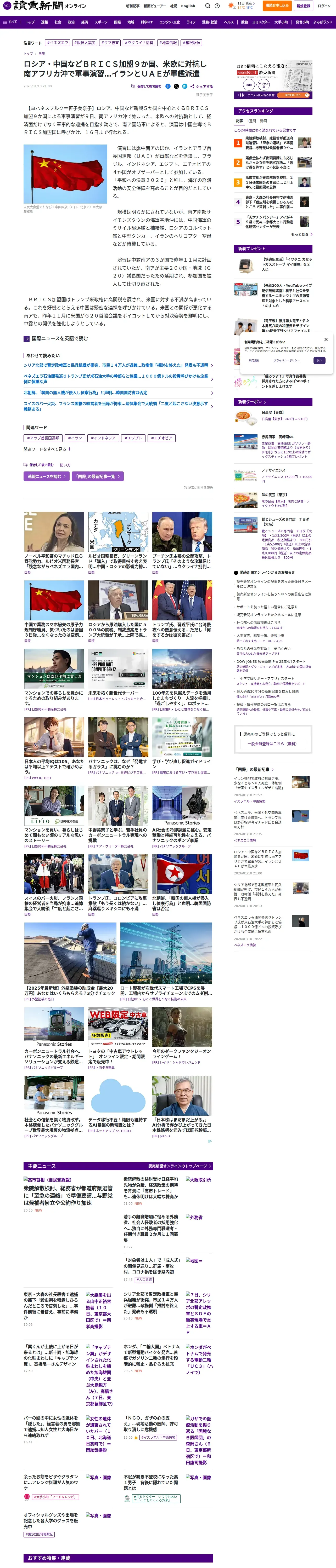Open 北朝鮮 flag article thumbnail
Viewport: 336px width, 1568px height.
coord(182,874)
